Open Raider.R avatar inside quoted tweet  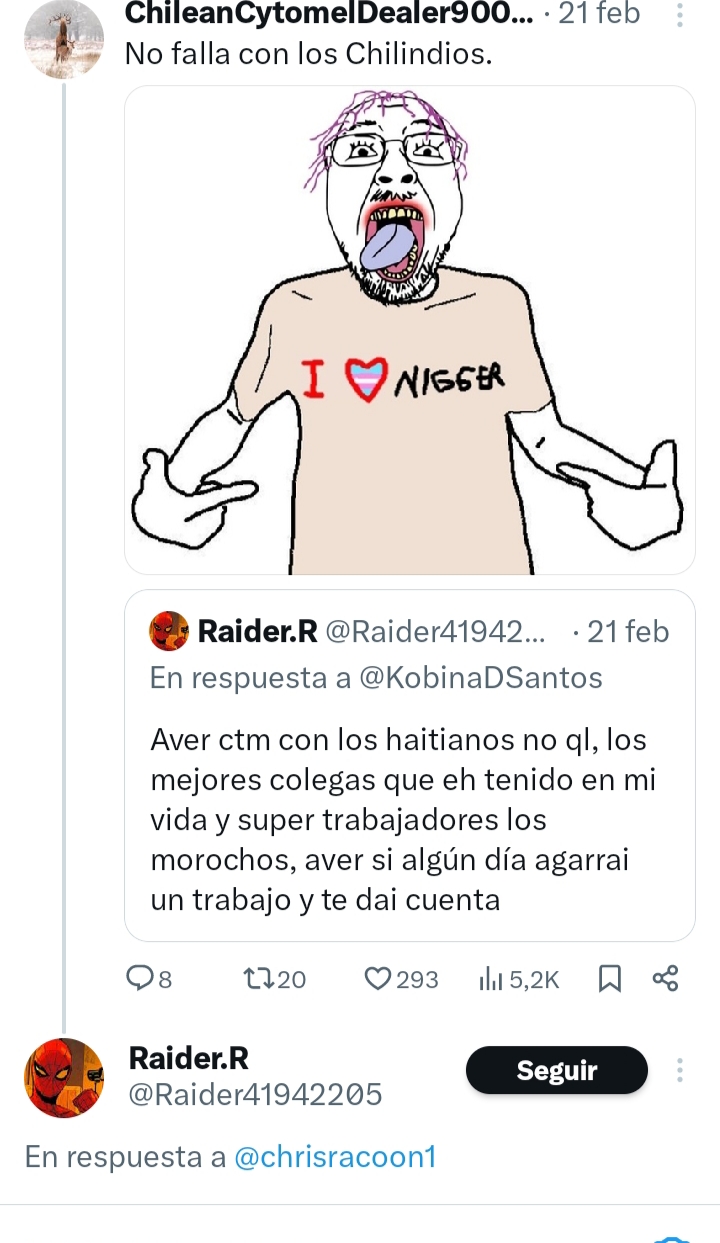click(169, 631)
